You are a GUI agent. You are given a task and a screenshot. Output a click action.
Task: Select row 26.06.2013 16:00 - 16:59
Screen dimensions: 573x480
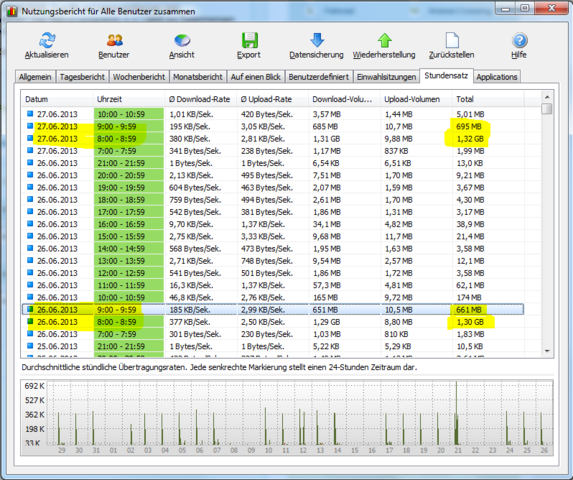point(273,224)
